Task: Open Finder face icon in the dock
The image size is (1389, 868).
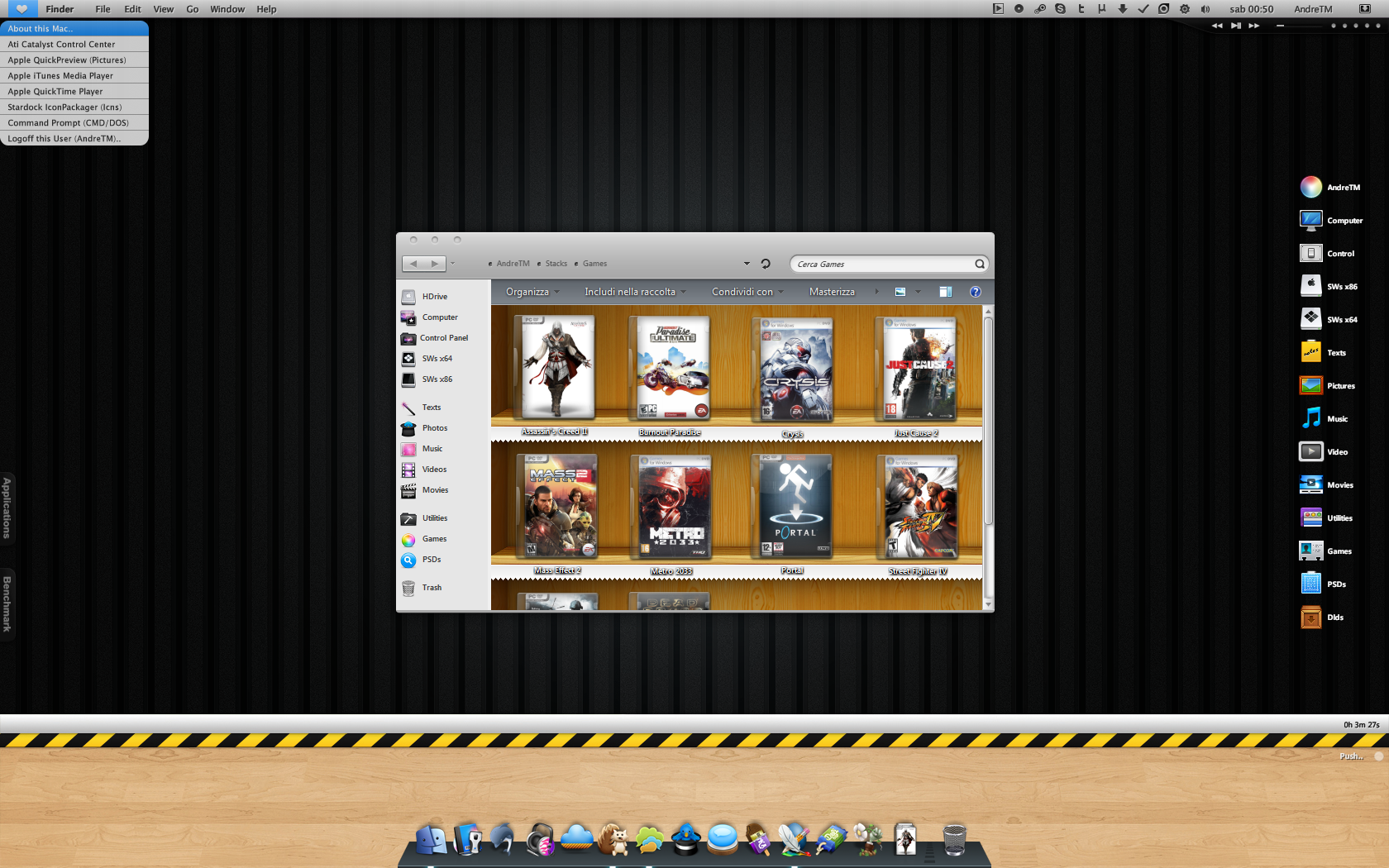Action: click(x=431, y=839)
